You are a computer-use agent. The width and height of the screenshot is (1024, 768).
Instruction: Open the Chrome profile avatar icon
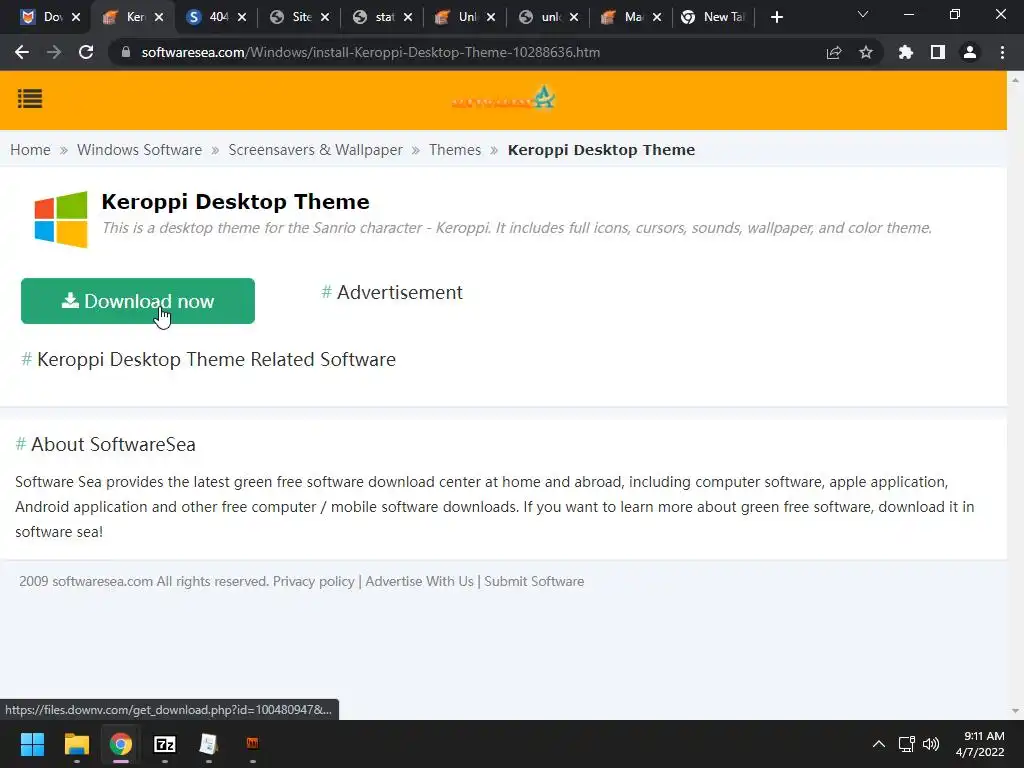point(970,52)
